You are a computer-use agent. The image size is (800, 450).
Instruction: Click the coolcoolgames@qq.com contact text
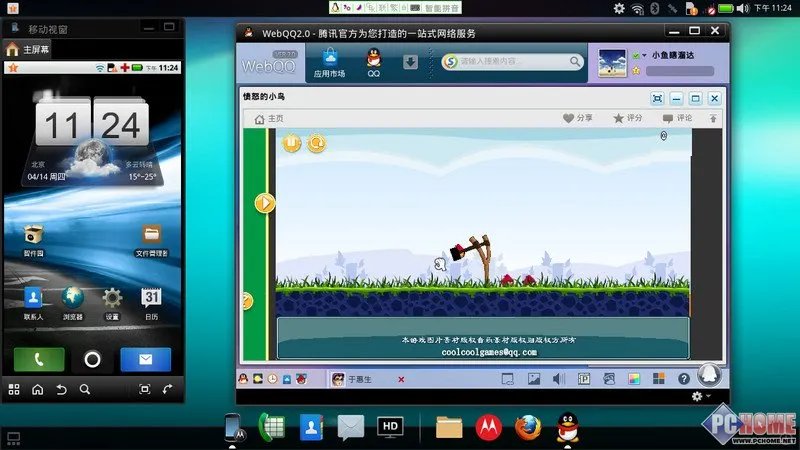[489, 352]
